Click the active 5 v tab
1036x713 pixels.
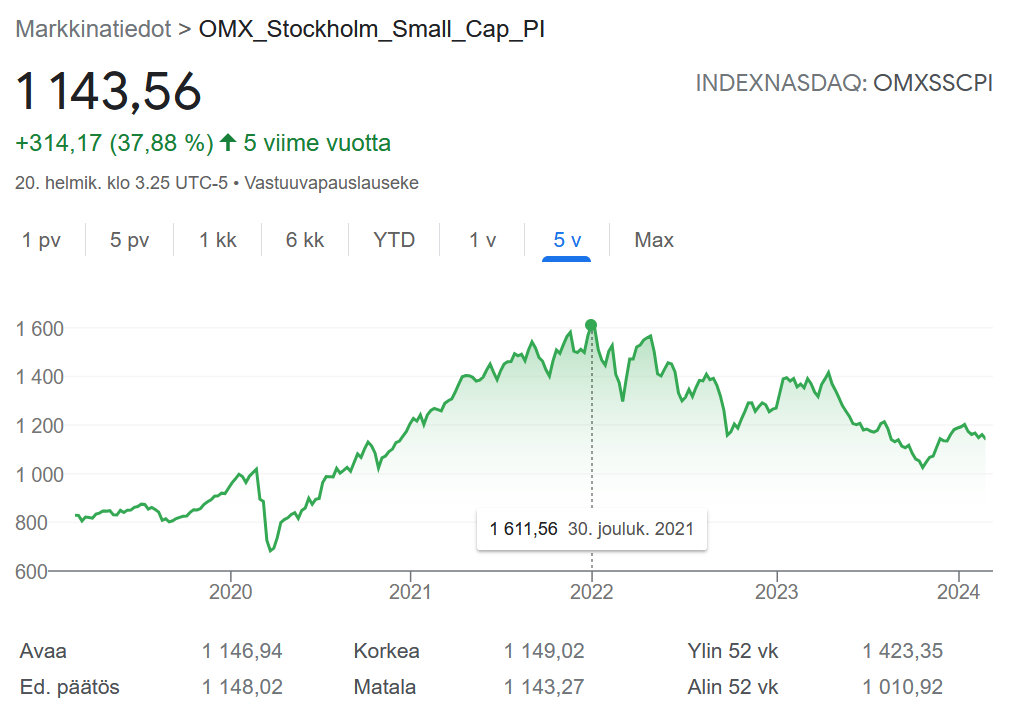(567, 240)
